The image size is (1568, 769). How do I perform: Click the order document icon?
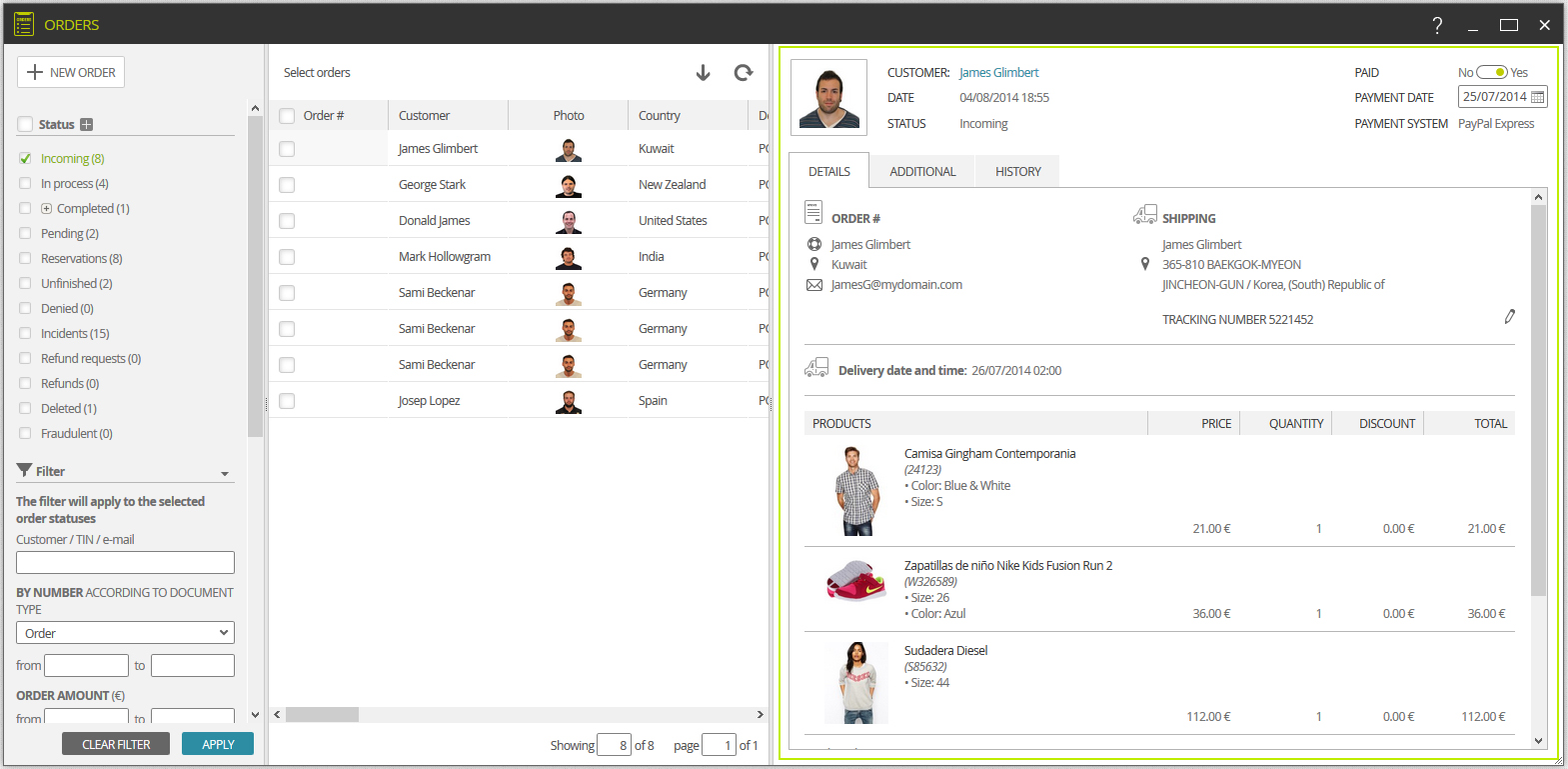click(x=813, y=212)
